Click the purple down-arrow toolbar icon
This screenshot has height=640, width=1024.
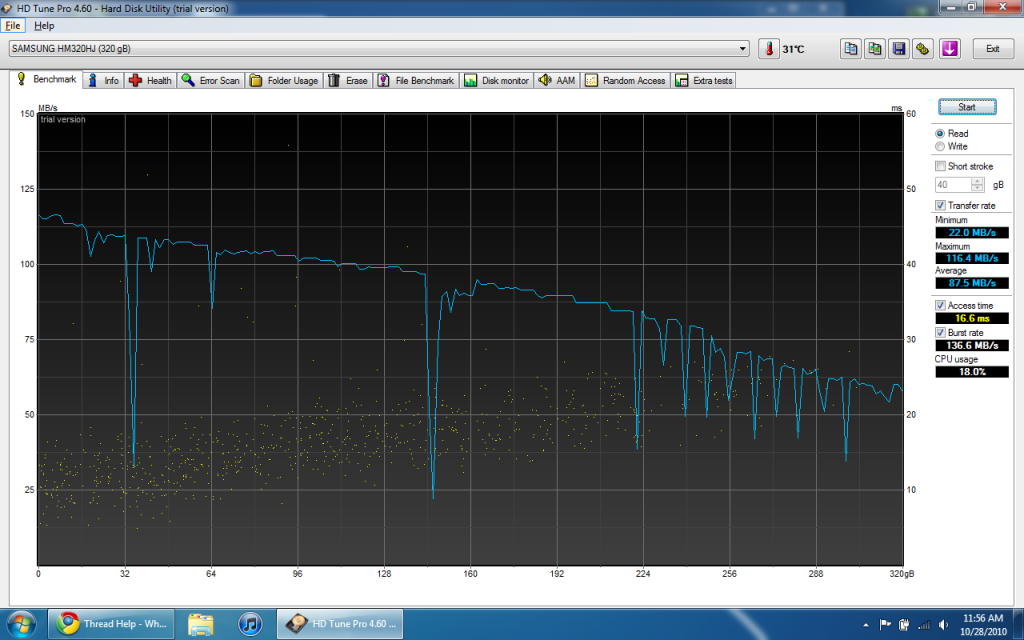click(950, 49)
